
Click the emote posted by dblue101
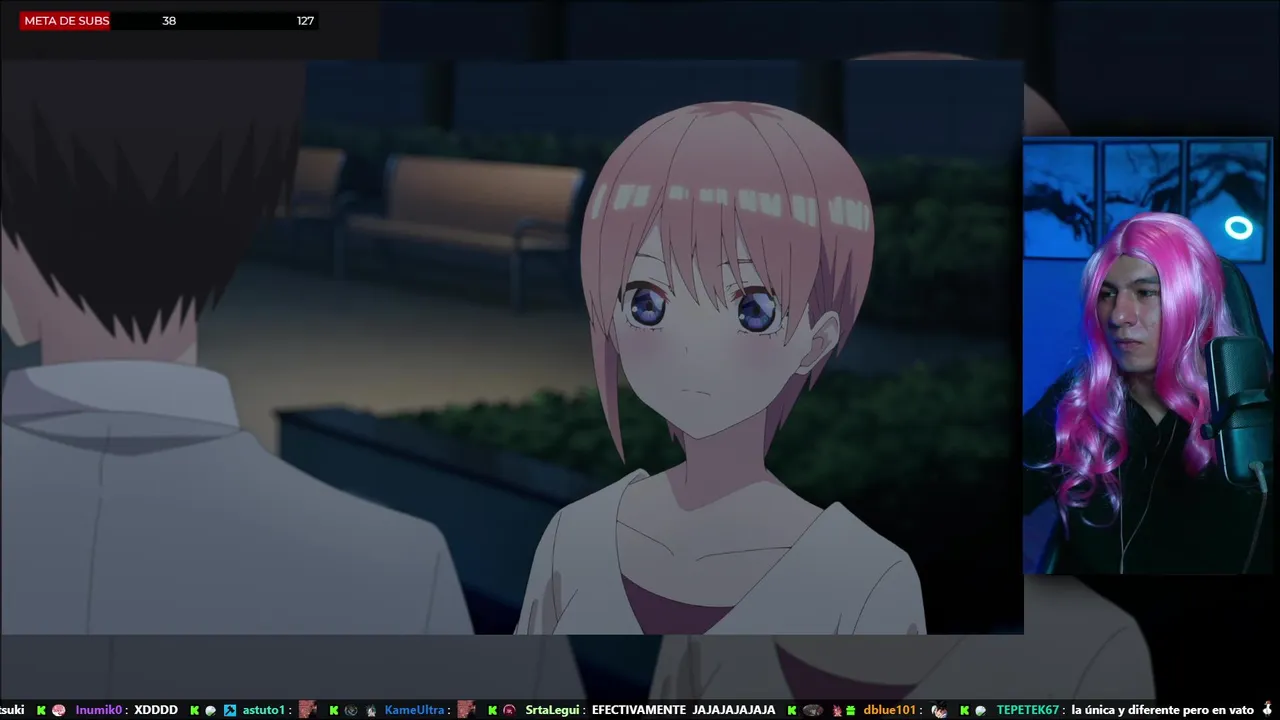(x=939, y=710)
